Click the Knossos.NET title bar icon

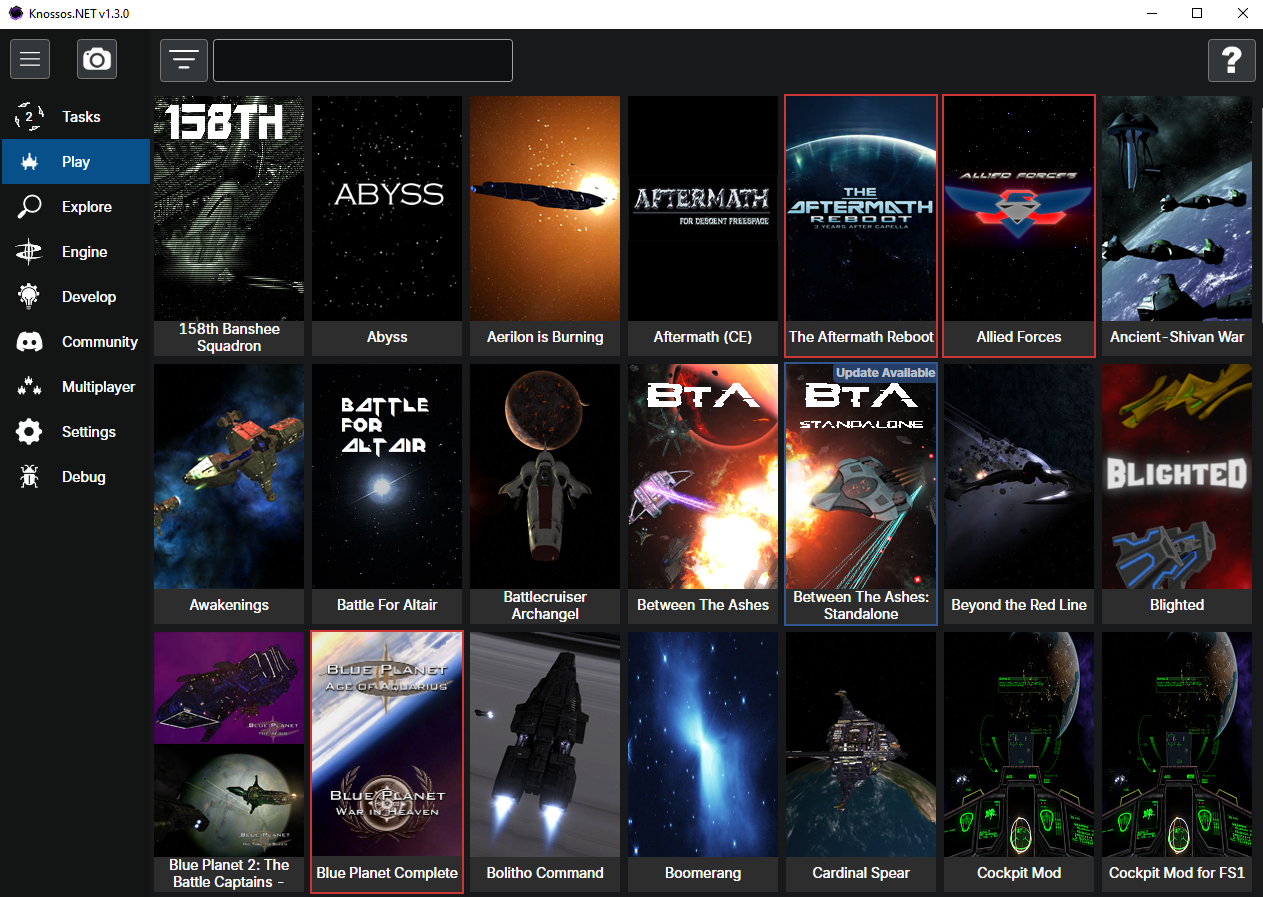(15, 14)
